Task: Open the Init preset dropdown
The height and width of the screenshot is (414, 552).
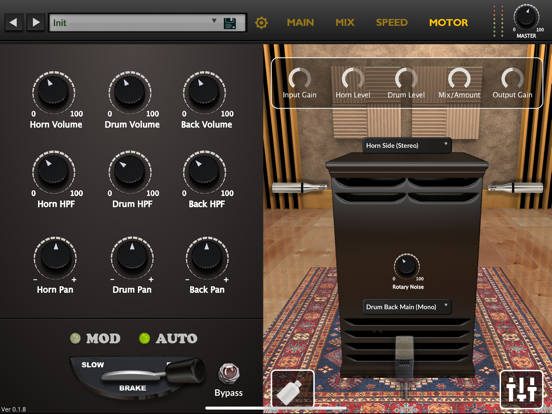Action: pos(147,23)
